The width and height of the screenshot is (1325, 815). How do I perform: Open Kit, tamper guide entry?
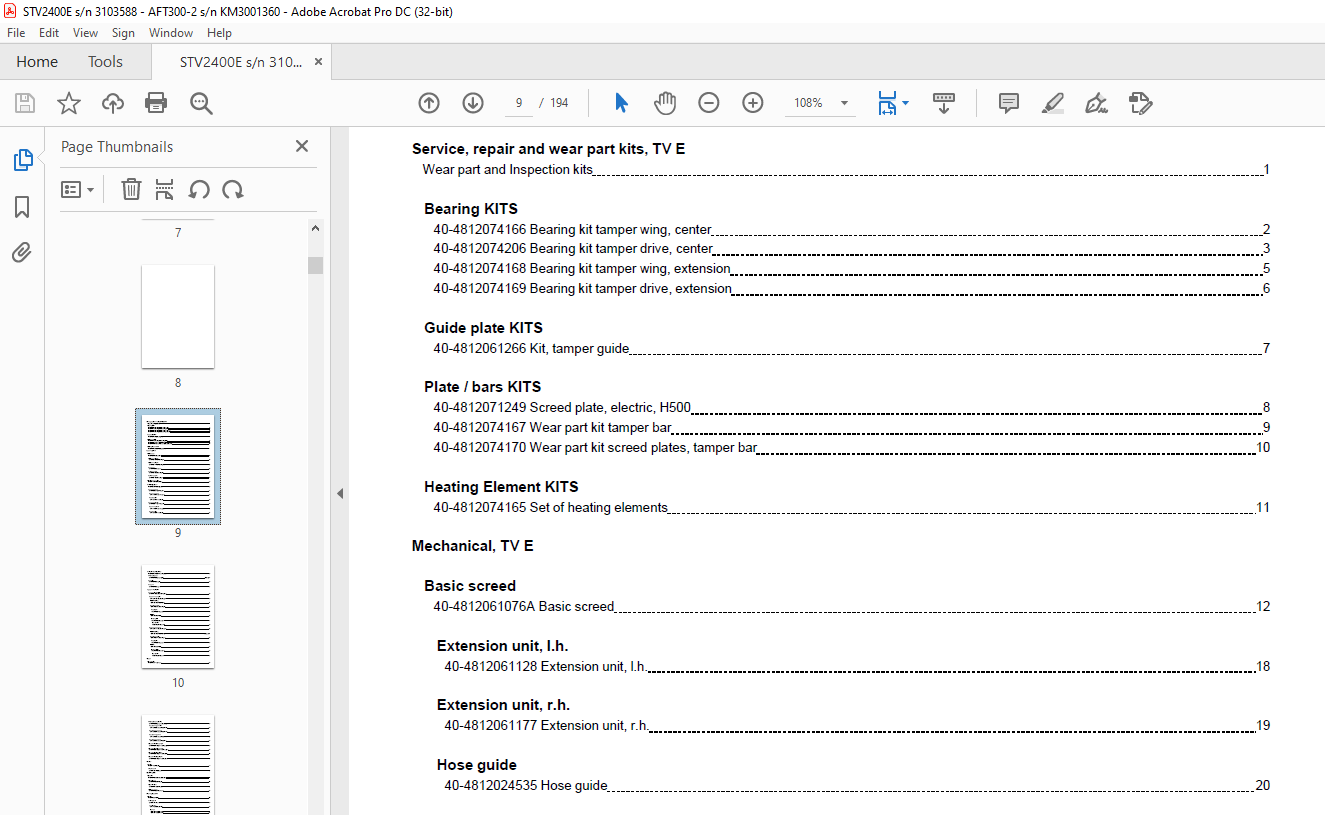pyautogui.click(x=851, y=348)
